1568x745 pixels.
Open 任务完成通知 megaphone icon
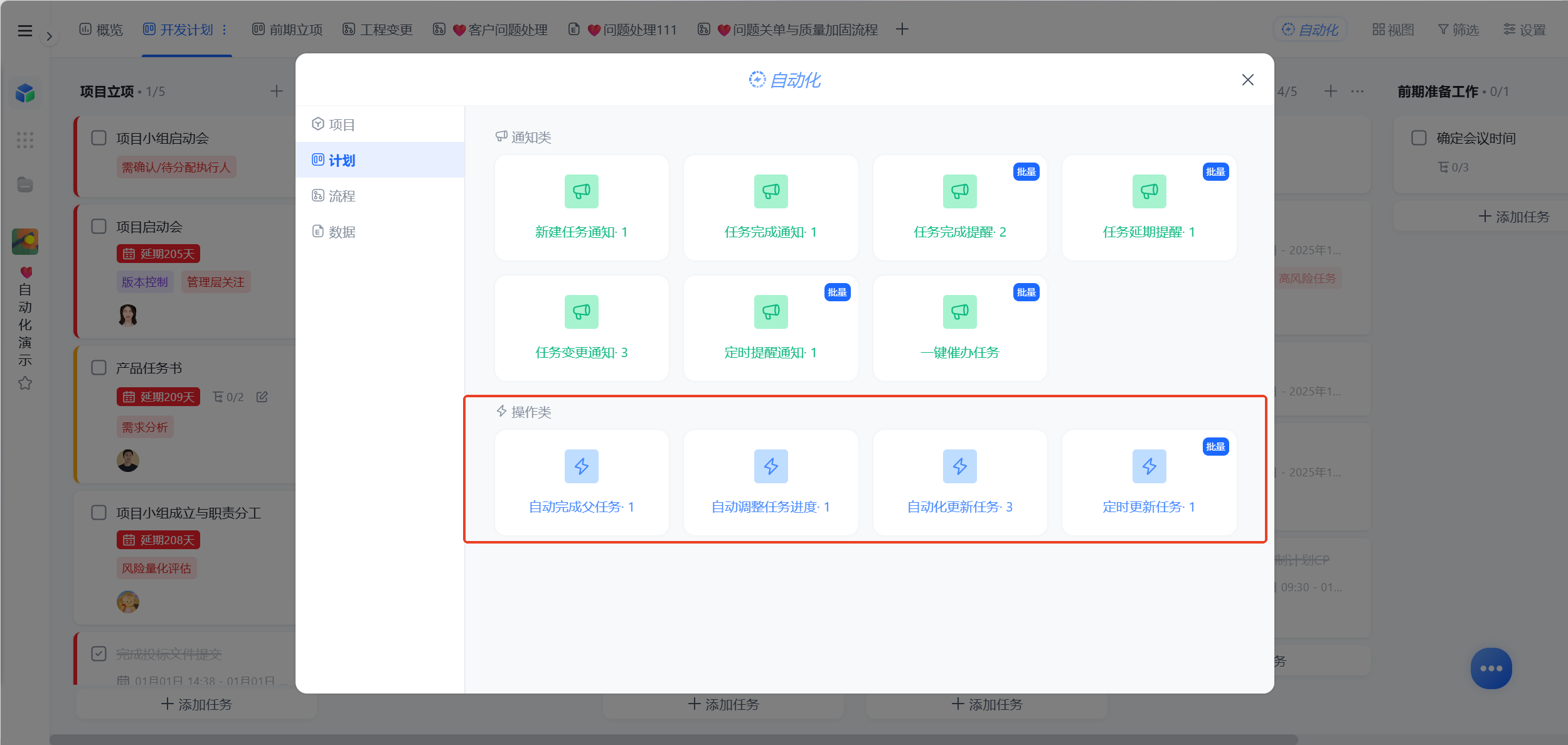(x=771, y=191)
